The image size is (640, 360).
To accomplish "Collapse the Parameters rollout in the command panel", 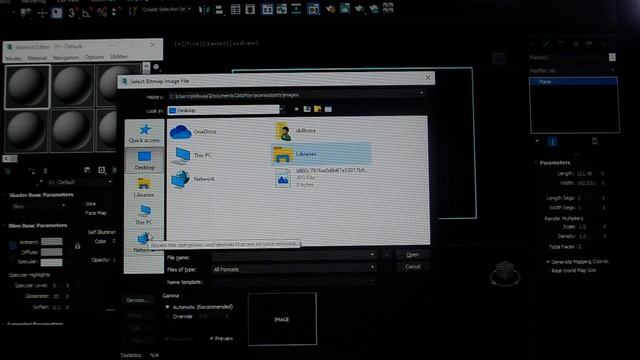I will pyautogui.click(x=554, y=162).
